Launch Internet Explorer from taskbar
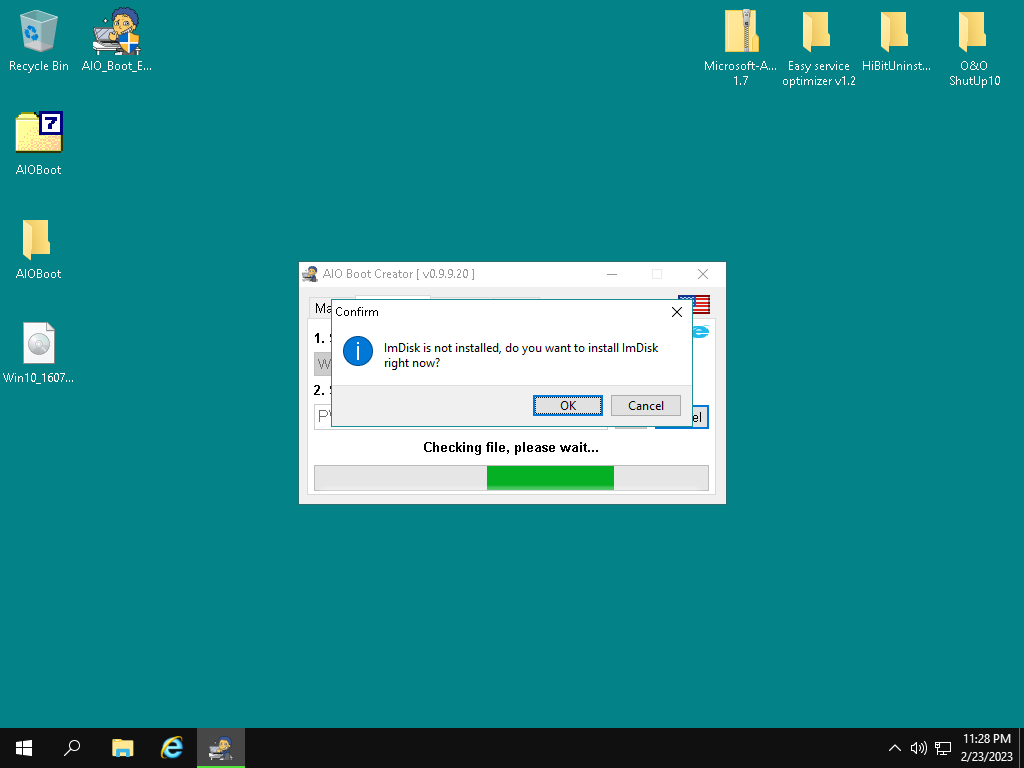The image size is (1024, 768). pos(172,747)
